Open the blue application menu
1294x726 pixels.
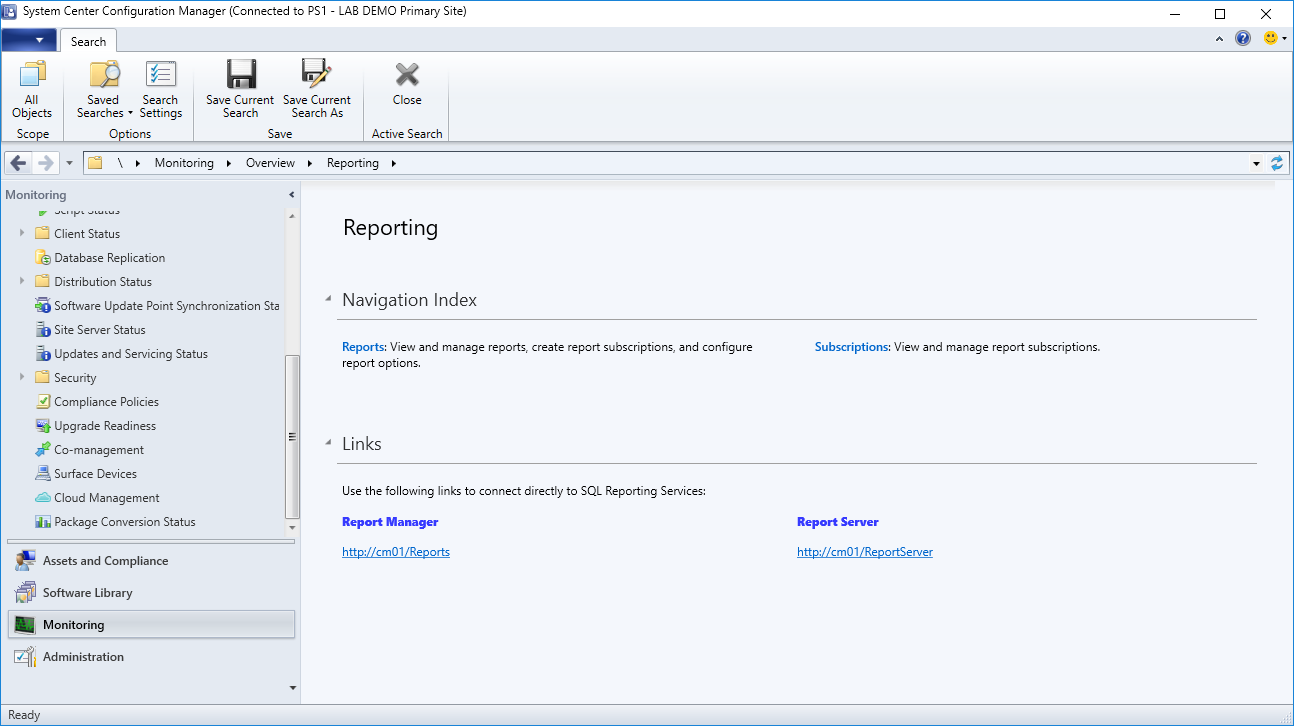[x=29, y=39]
